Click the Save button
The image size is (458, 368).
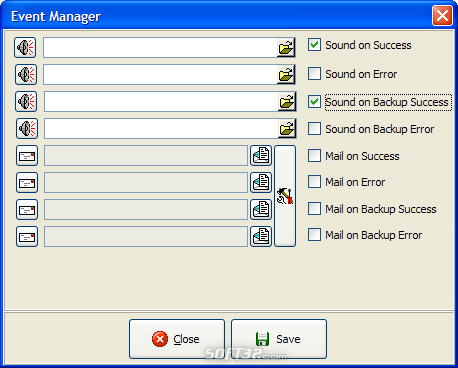[x=279, y=339]
